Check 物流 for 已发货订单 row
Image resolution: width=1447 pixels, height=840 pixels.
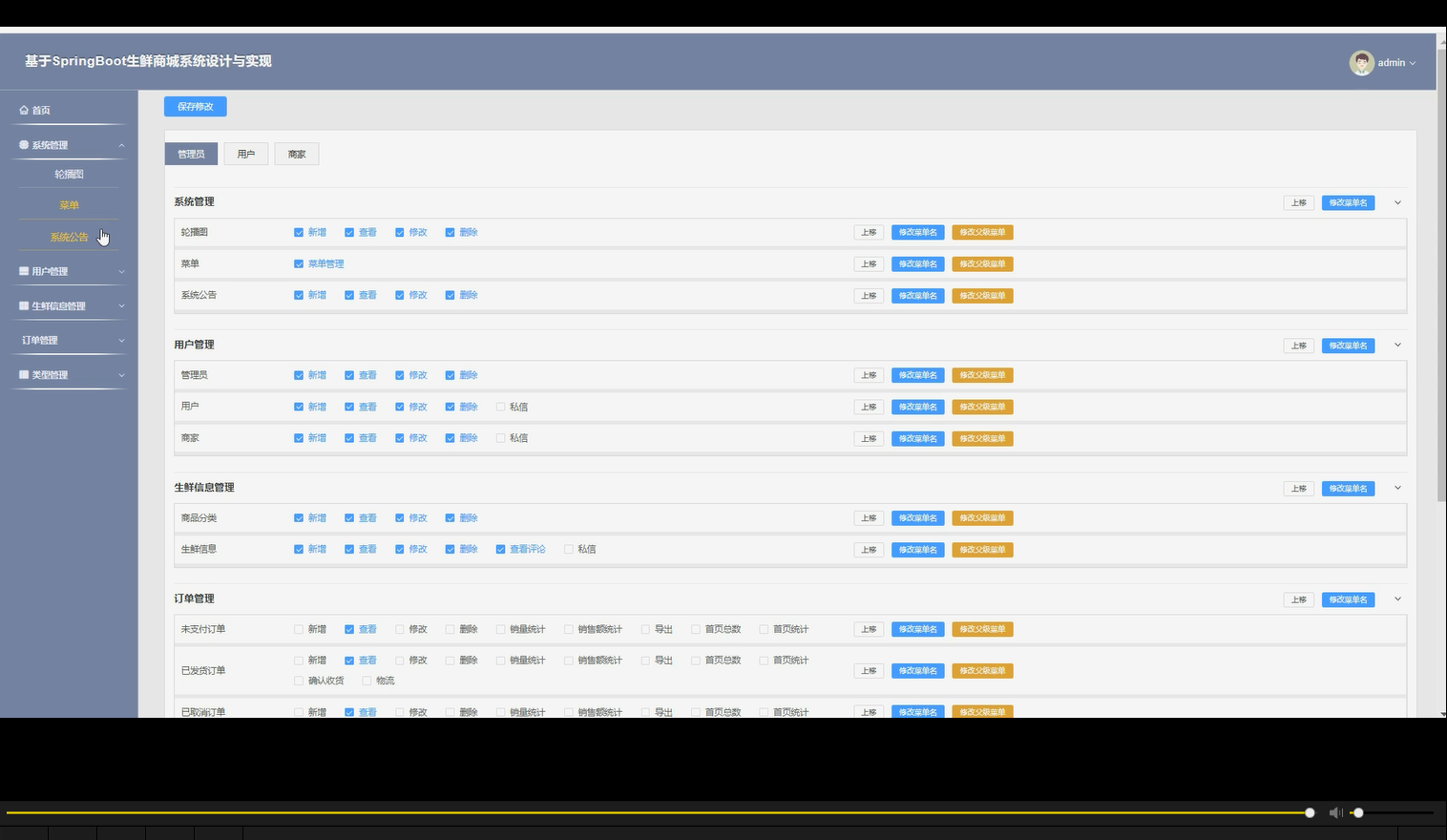[x=367, y=682]
